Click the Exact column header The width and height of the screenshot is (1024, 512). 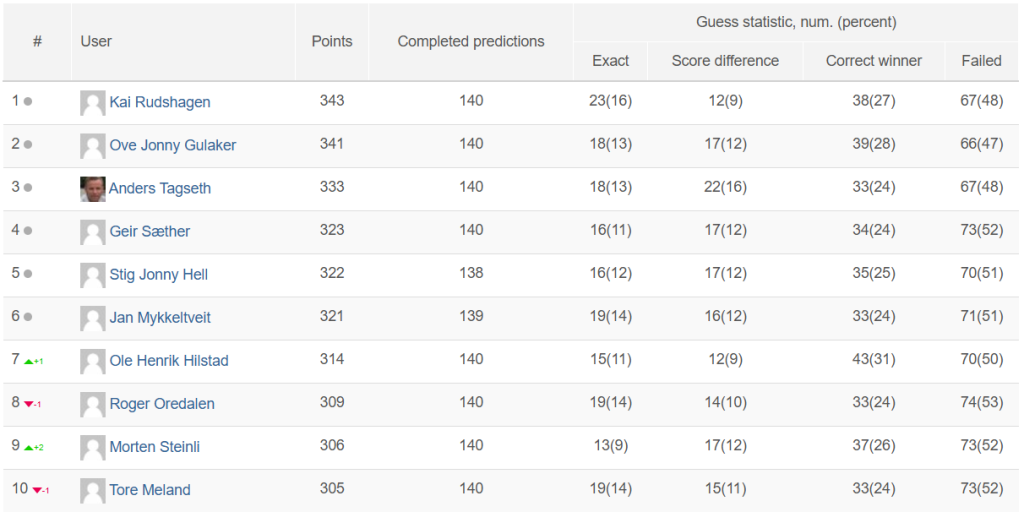point(611,61)
